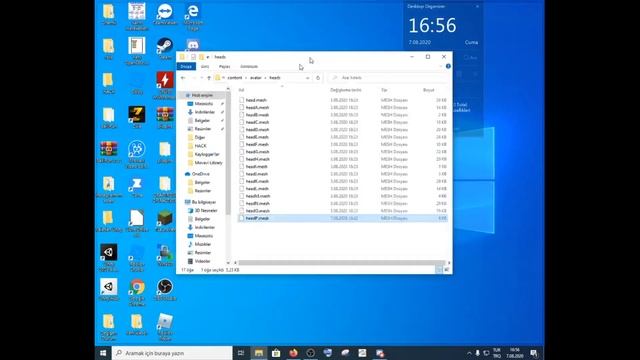Screen dimensions: 640x360
Task: Sort files by the Boyut column
Action: 428,90
